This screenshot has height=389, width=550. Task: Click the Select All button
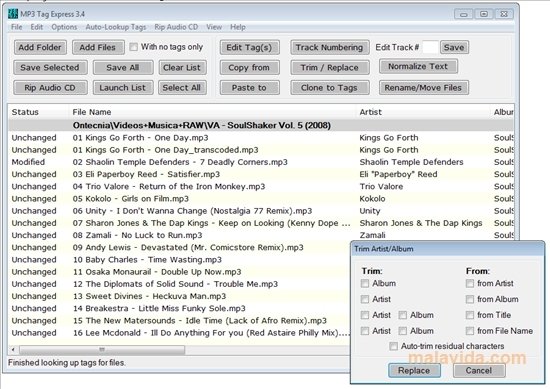pyautogui.click(x=182, y=88)
